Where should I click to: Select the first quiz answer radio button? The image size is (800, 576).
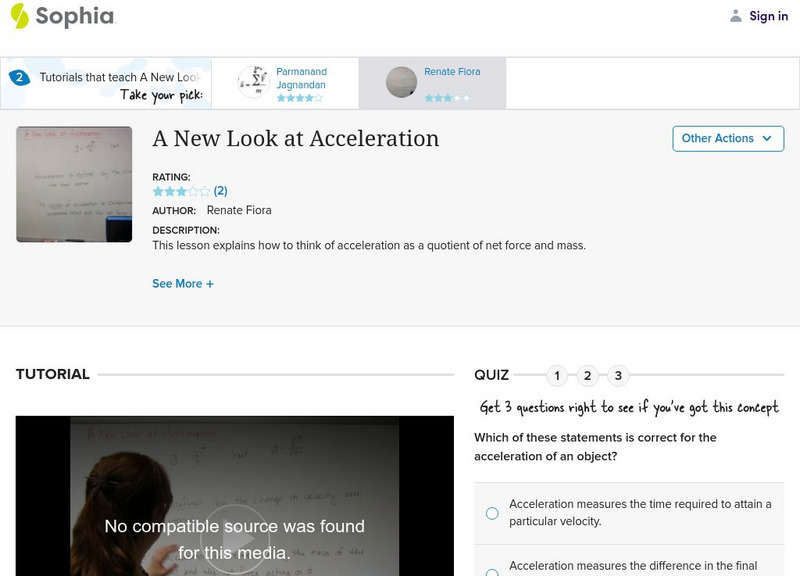coord(492,511)
